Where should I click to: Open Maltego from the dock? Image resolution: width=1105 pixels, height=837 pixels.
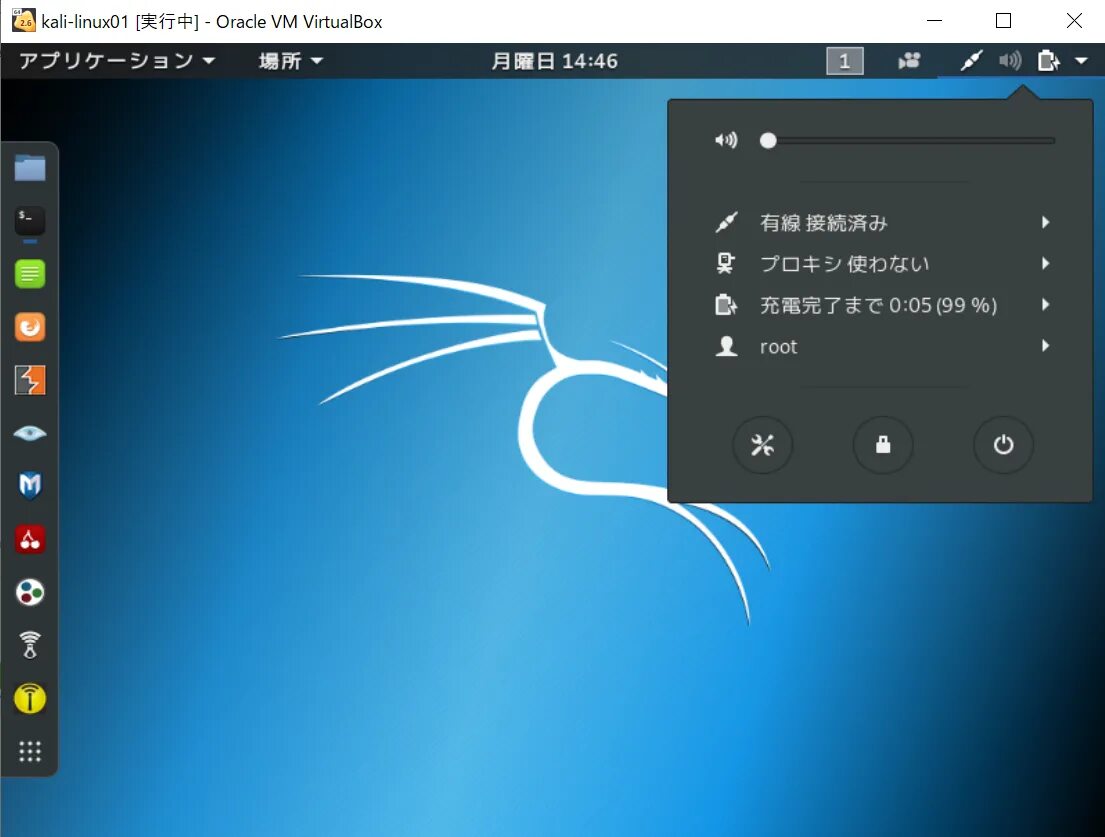point(30,485)
